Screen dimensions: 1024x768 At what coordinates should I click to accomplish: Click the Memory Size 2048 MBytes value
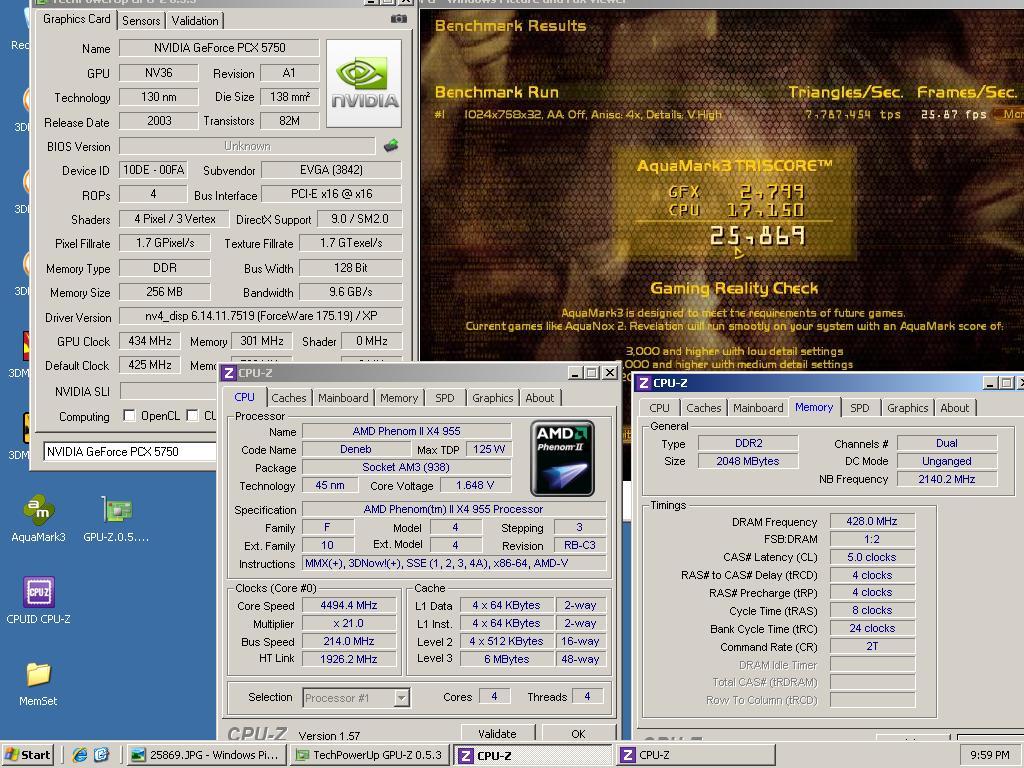(748, 461)
